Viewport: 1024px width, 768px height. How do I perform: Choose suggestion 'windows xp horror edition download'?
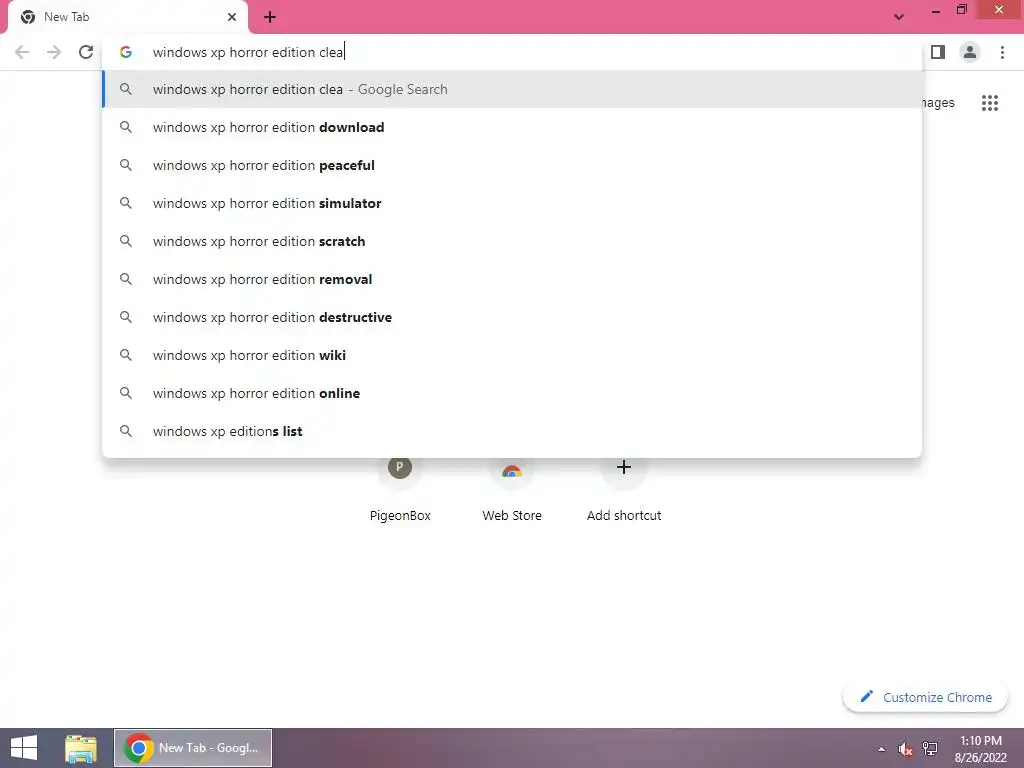point(512,127)
